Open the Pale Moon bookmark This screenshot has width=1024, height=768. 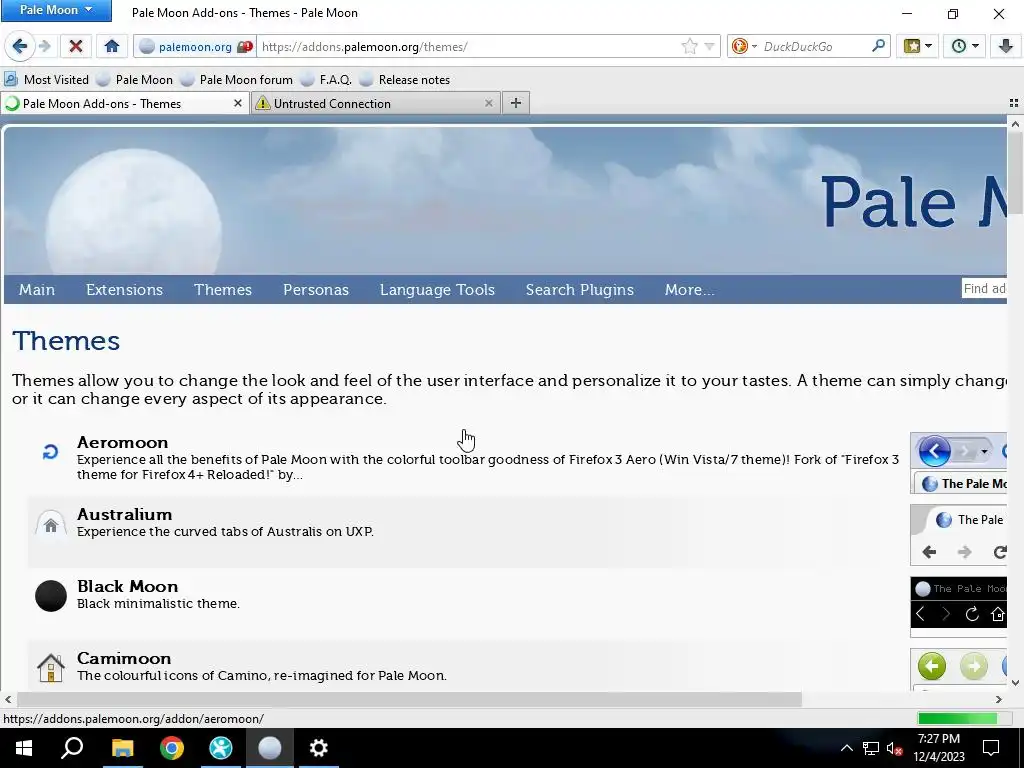coord(135,80)
